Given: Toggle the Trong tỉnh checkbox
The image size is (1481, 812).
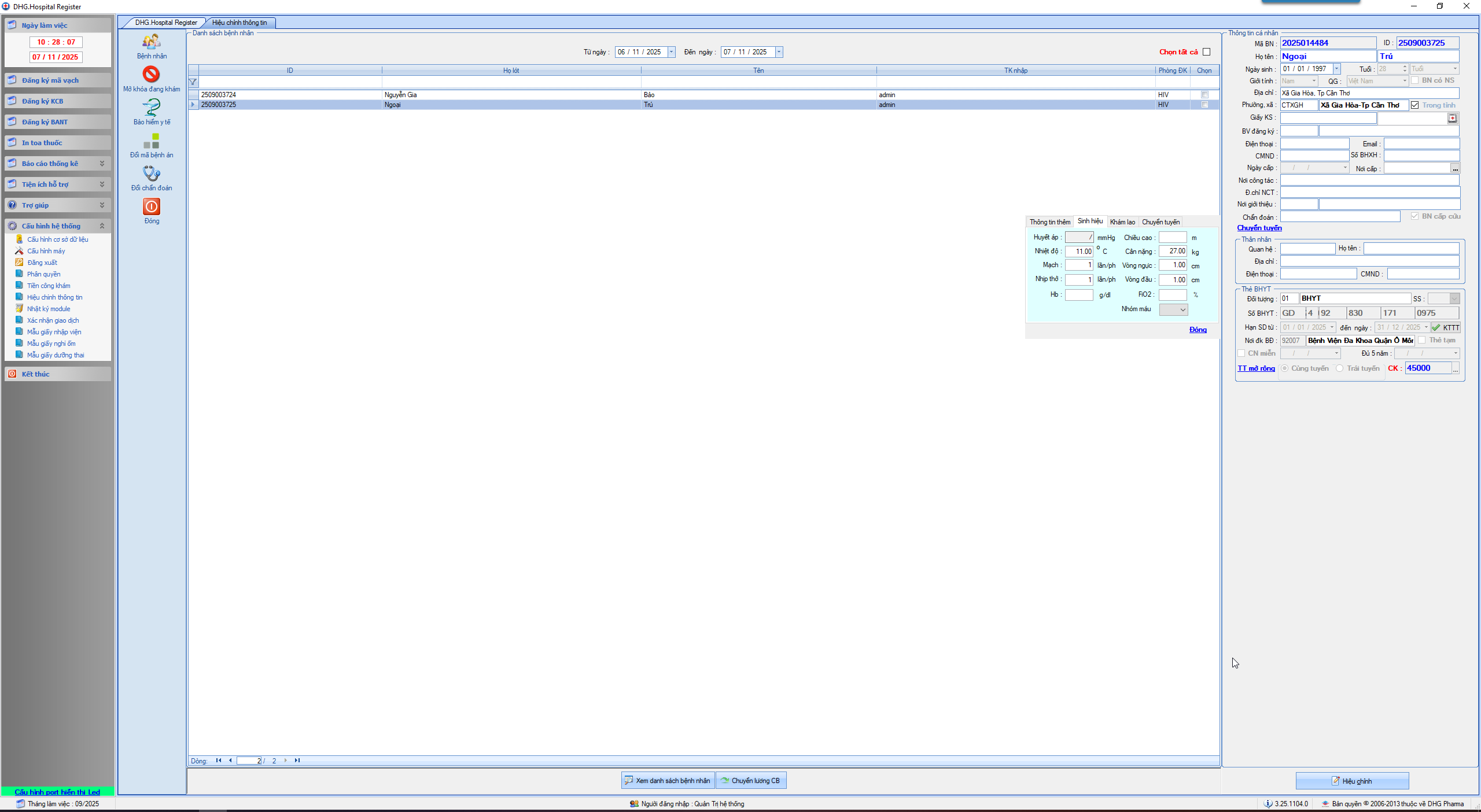Looking at the screenshot, I should [x=1414, y=105].
